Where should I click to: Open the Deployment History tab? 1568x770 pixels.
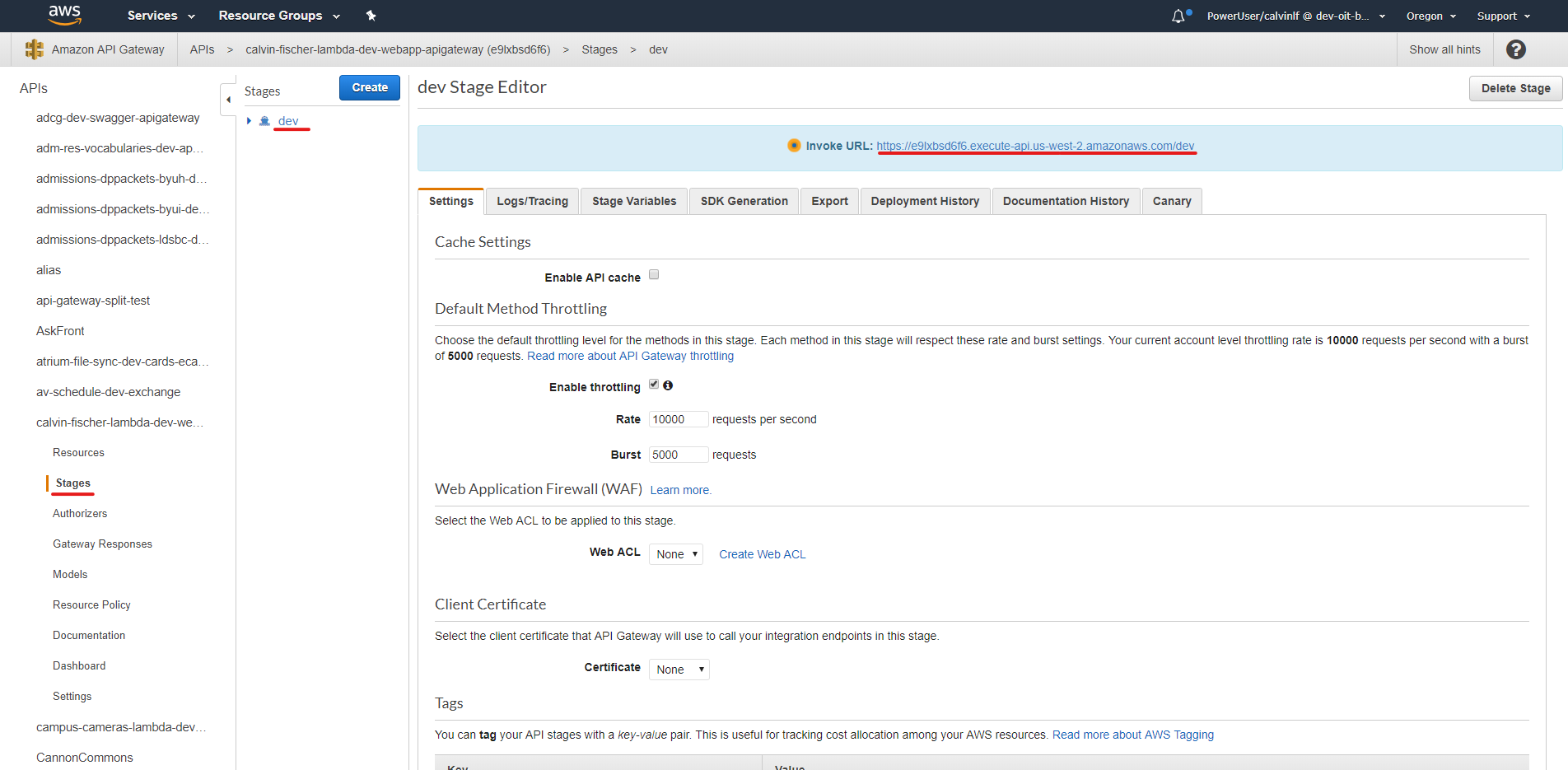(925, 201)
